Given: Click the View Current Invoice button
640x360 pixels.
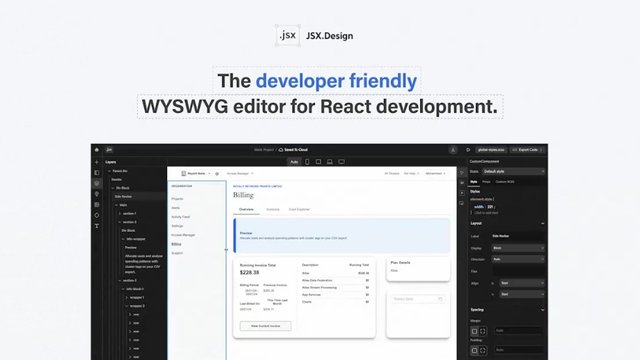Looking at the screenshot, I should 265,326.
